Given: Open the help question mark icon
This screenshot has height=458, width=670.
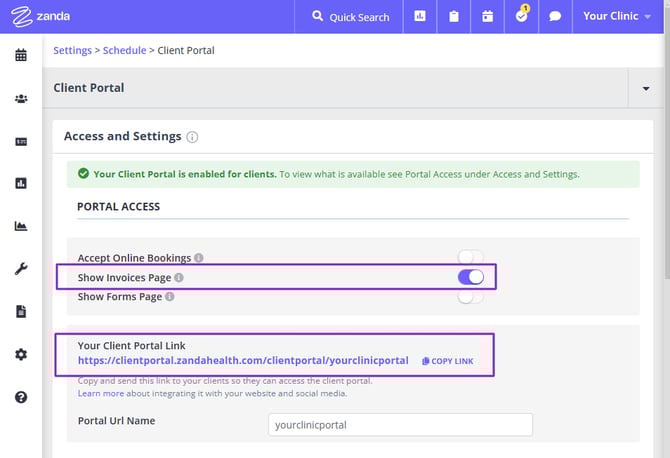Looking at the screenshot, I should tap(21, 397).
